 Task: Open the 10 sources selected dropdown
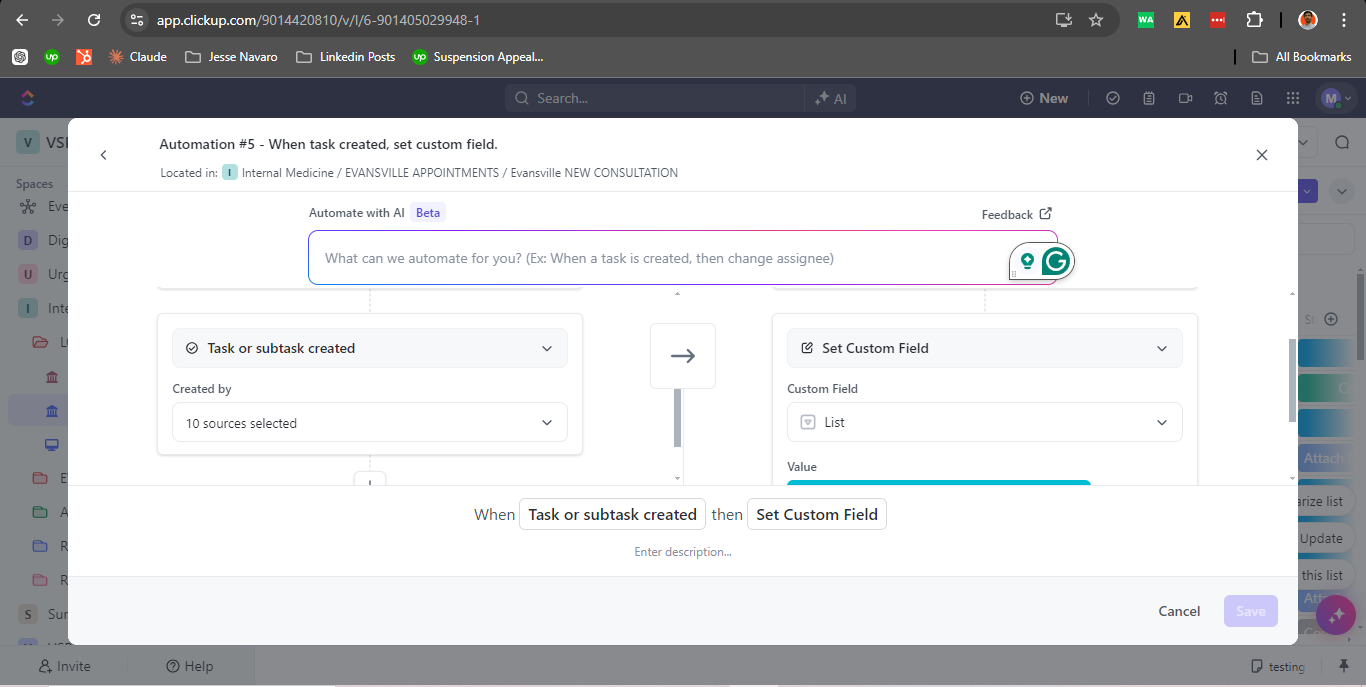pos(370,423)
